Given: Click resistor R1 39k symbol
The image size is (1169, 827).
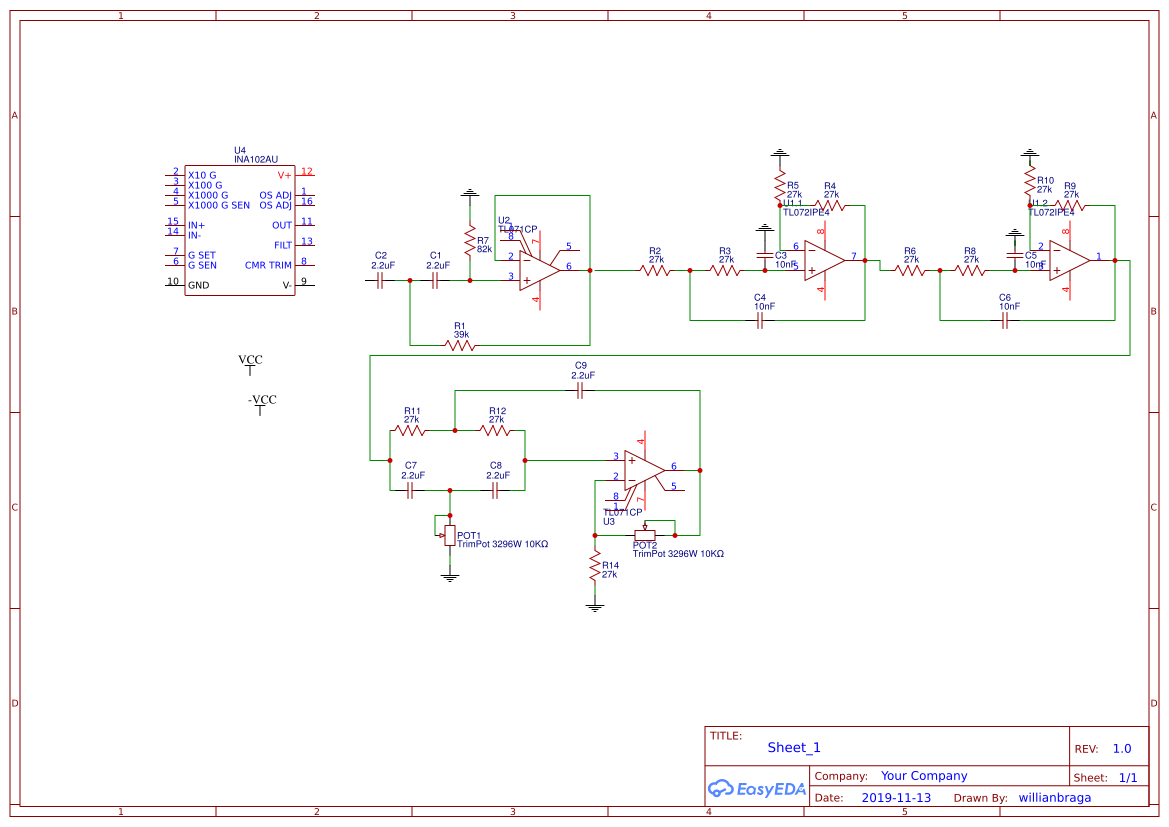Looking at the screenshot, I should tap(460, 345).
